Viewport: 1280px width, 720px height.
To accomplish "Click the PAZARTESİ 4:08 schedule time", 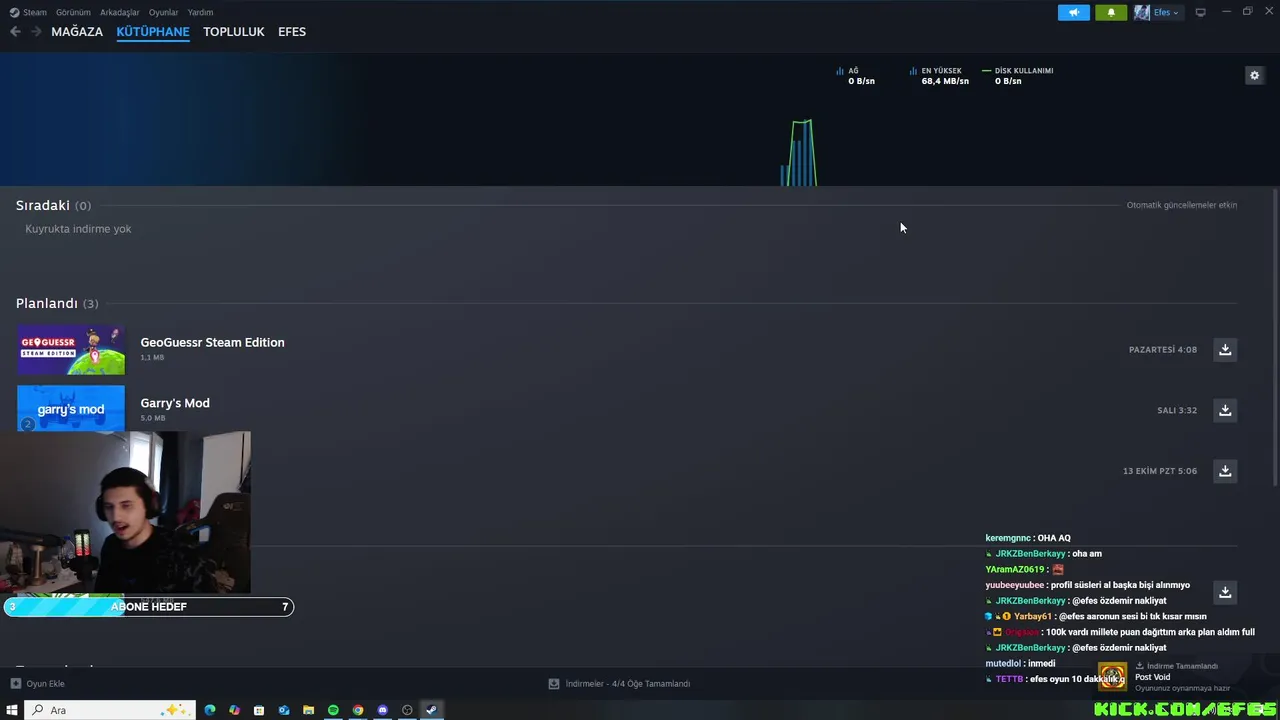I will pos(1163,350).
